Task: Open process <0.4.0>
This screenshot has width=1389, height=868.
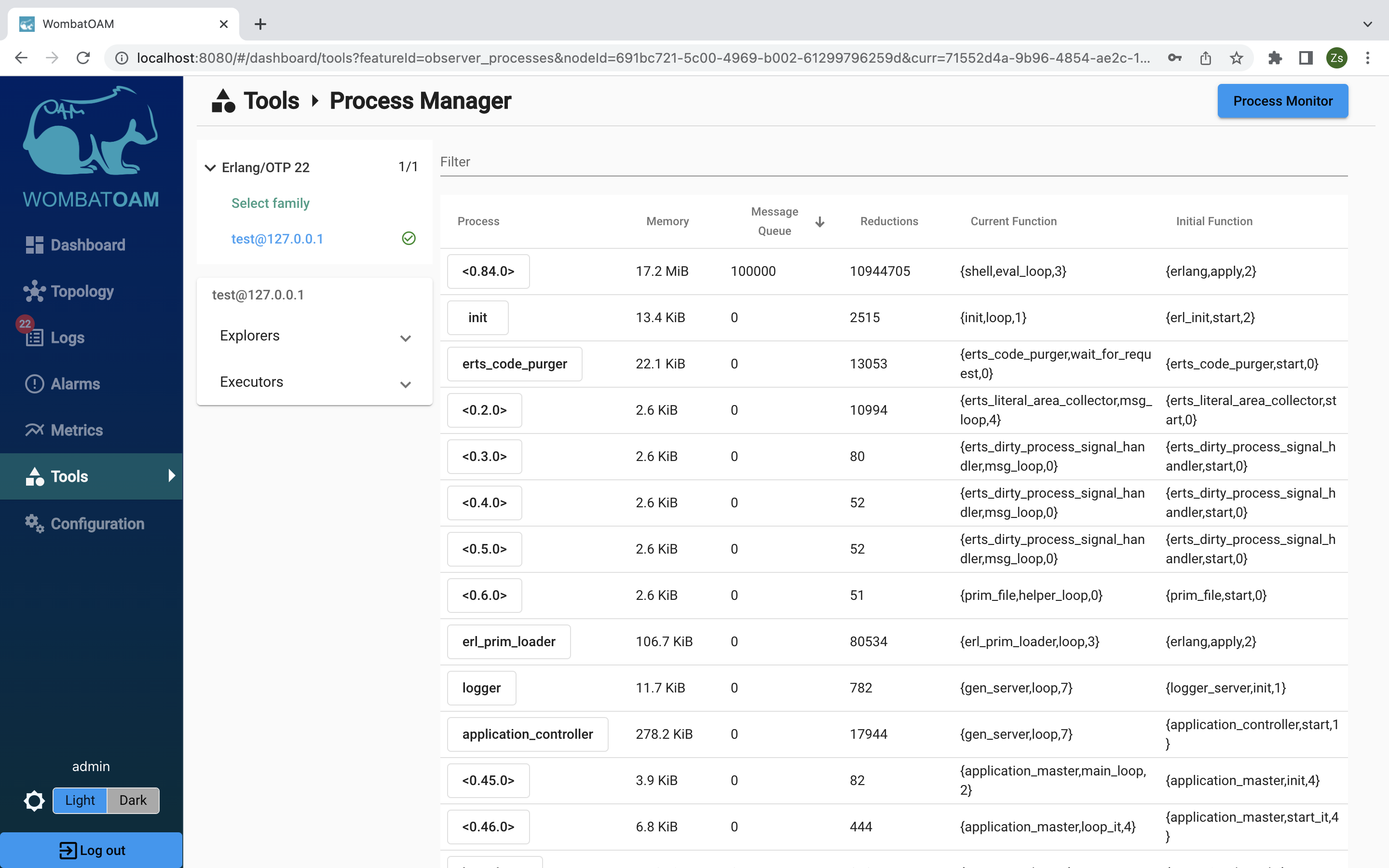Action: coord(484,503)
